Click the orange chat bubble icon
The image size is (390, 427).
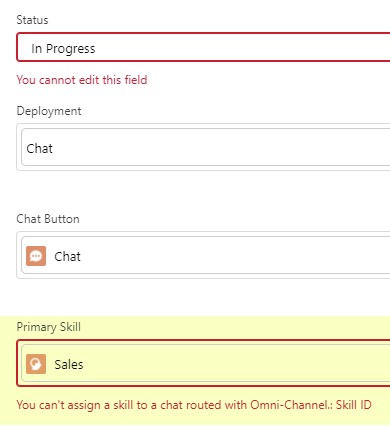click(36, 256)
